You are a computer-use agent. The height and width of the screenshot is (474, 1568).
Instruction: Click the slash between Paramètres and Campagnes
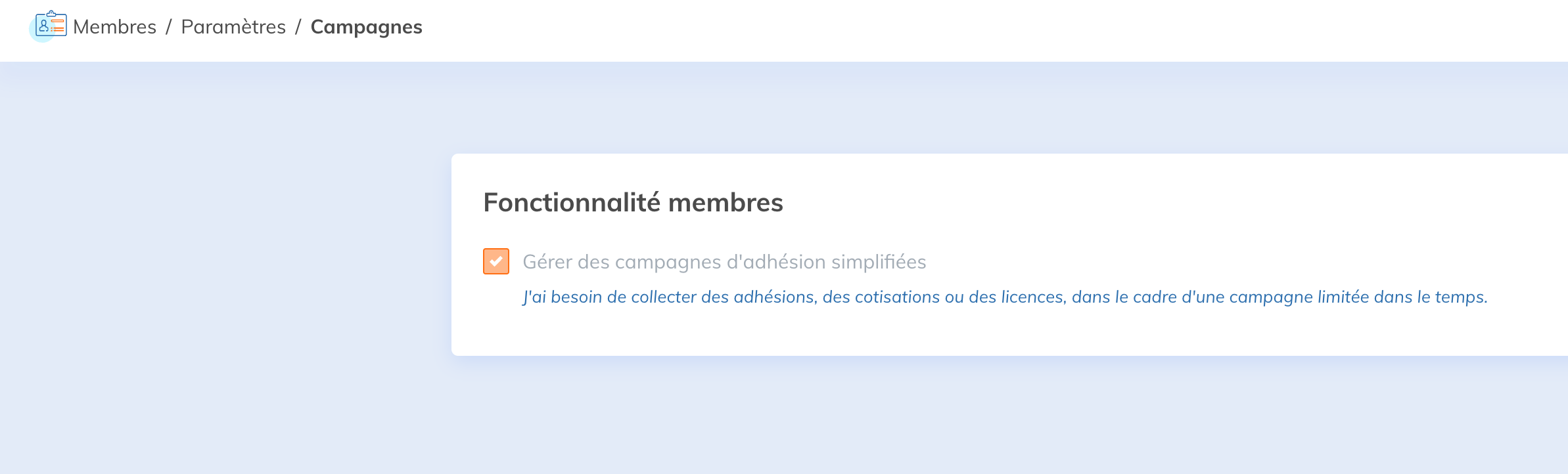coord(298,27)
